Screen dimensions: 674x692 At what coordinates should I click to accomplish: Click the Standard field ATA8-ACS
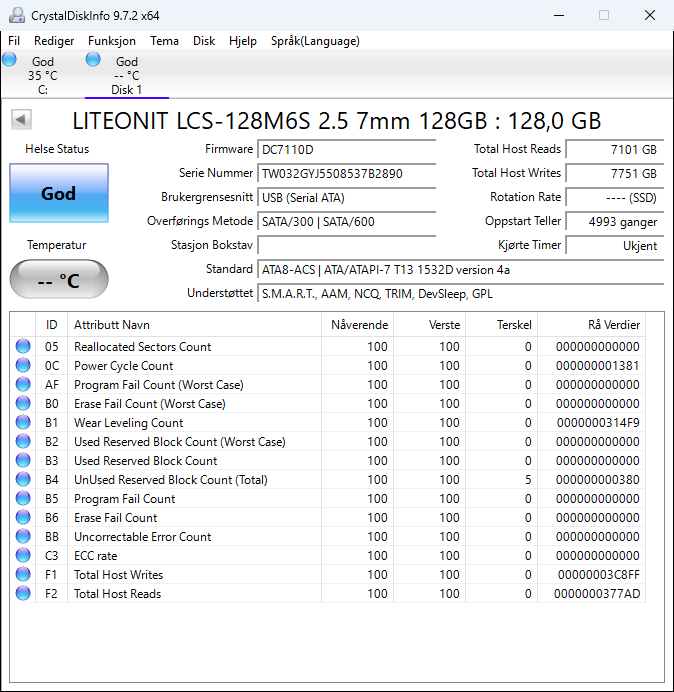point(460,270)
